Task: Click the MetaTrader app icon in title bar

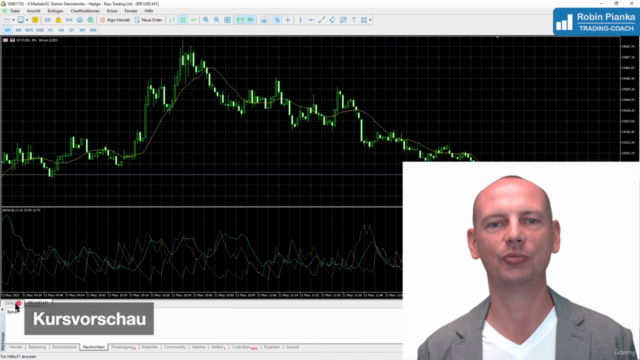Action: tap(4, 4)
